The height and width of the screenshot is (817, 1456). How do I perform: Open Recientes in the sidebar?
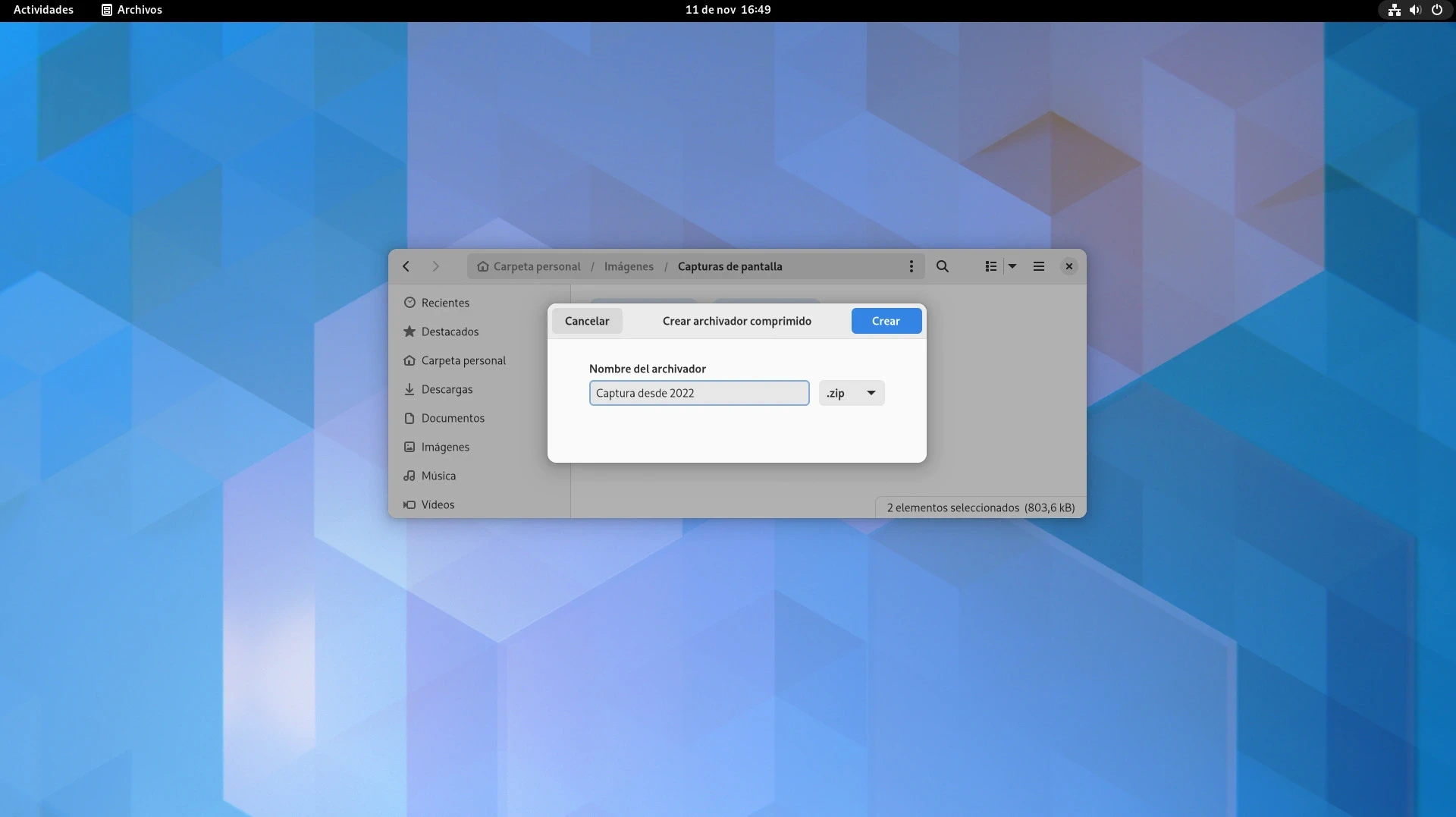(445, 303)
